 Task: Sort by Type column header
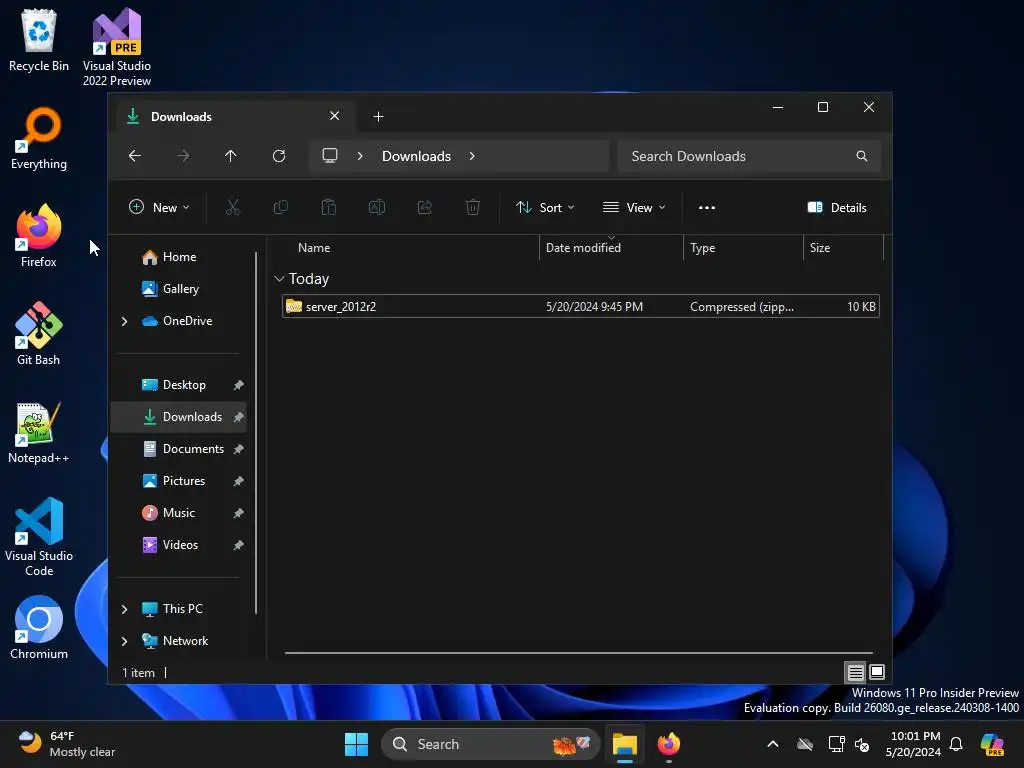coord(743,248)
